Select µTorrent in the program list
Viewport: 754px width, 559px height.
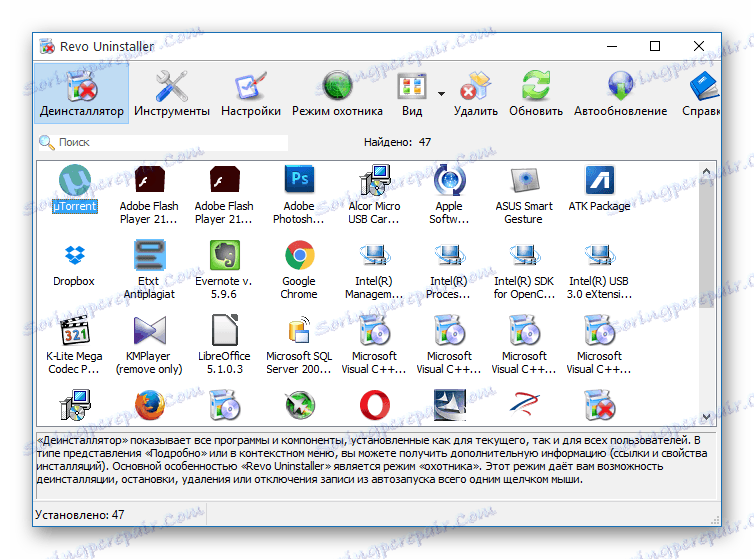(75, 189)
